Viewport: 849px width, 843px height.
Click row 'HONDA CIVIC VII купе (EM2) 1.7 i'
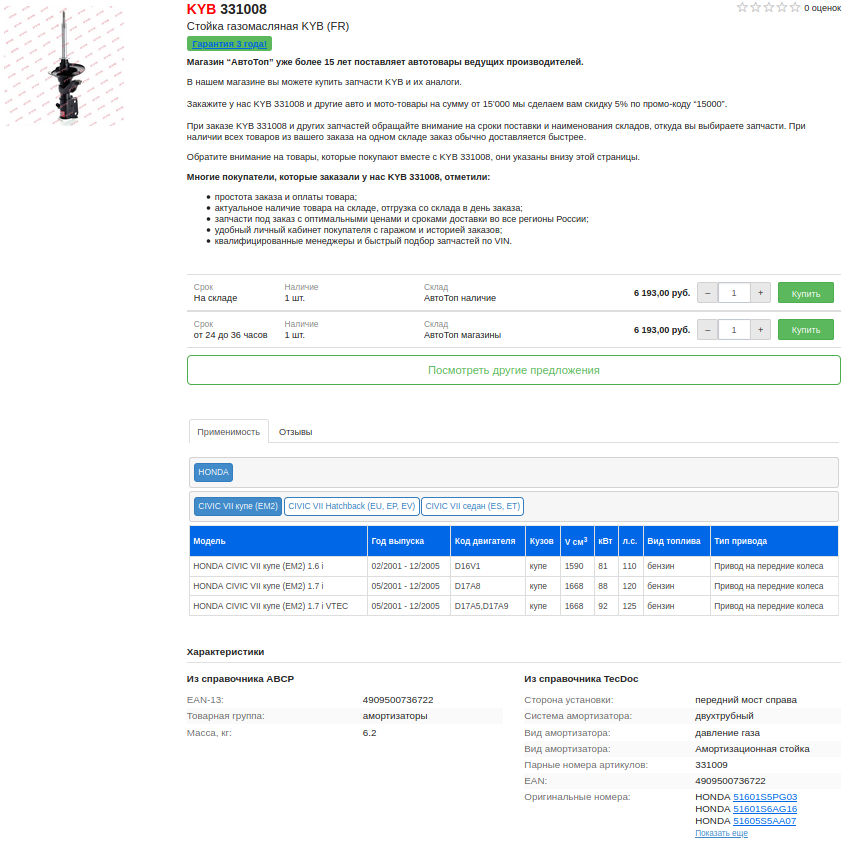click(513, 586)
